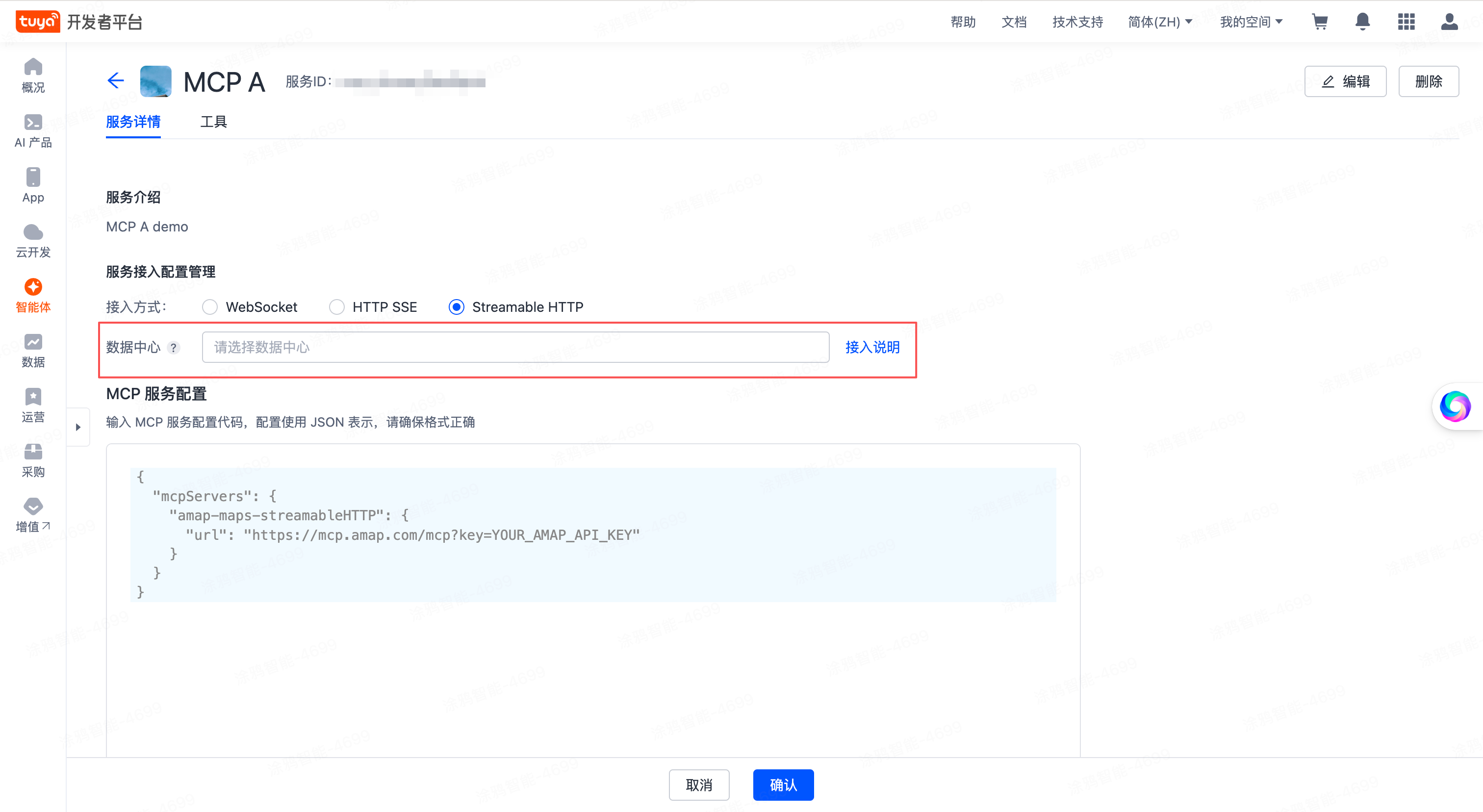The height and width of the screenshot is (812, 1483).
Task: Go back using the left arrow
Action: coord(116,80)
